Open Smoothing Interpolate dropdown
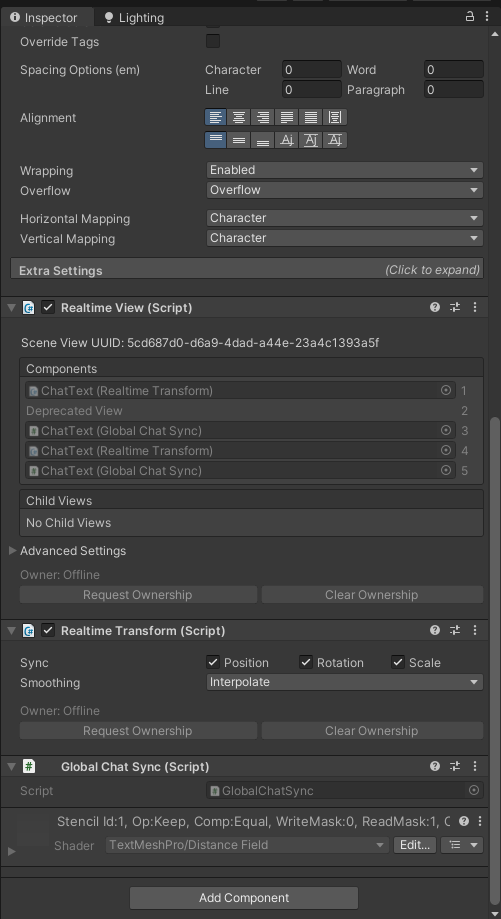 coord(345,682)
